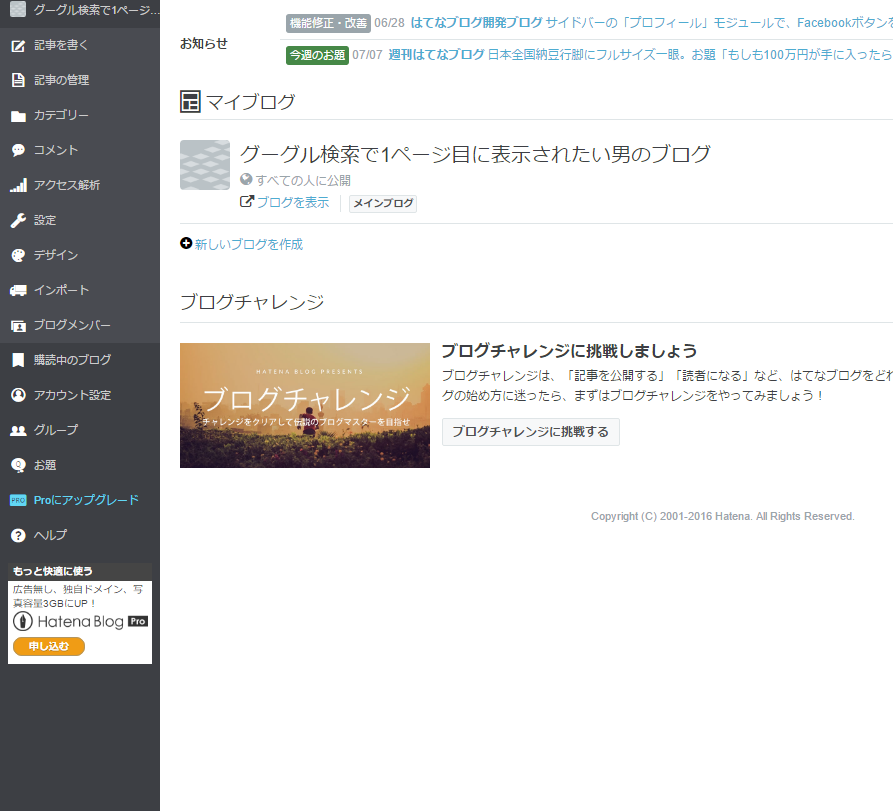893x811 pixels.
Task: Click the plus icon beside 新しいブログを作成
Action: click(186, 243)
